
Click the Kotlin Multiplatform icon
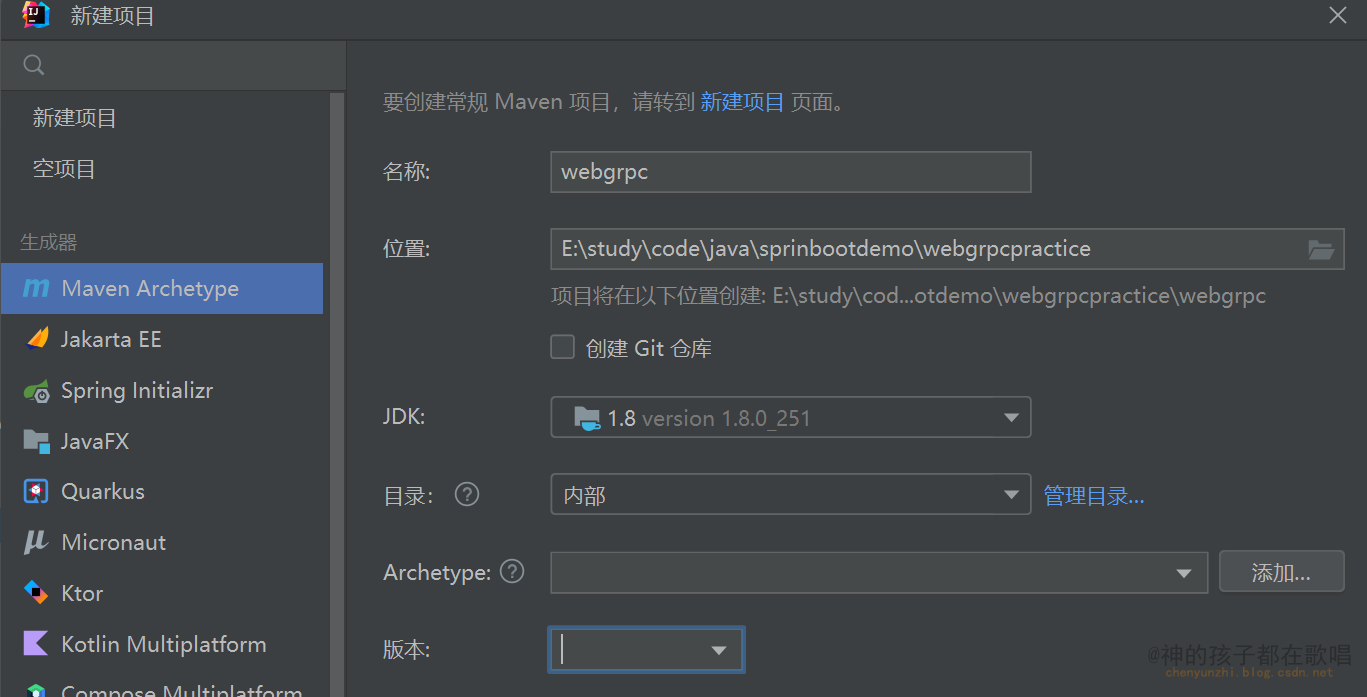point(37,644)
